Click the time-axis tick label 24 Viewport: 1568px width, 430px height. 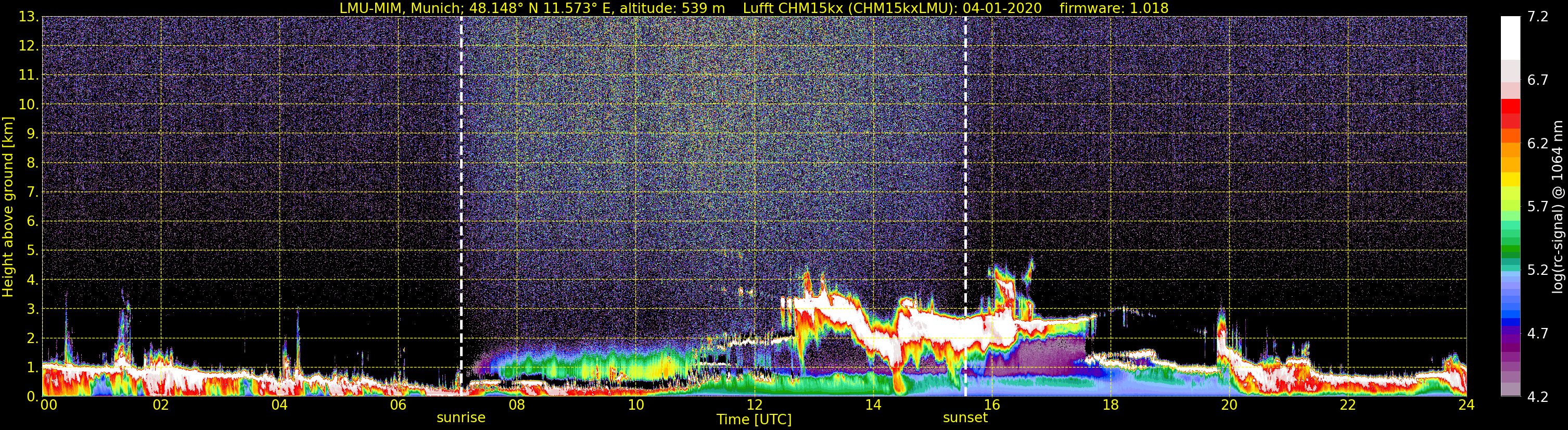[x=1467, y=406]
